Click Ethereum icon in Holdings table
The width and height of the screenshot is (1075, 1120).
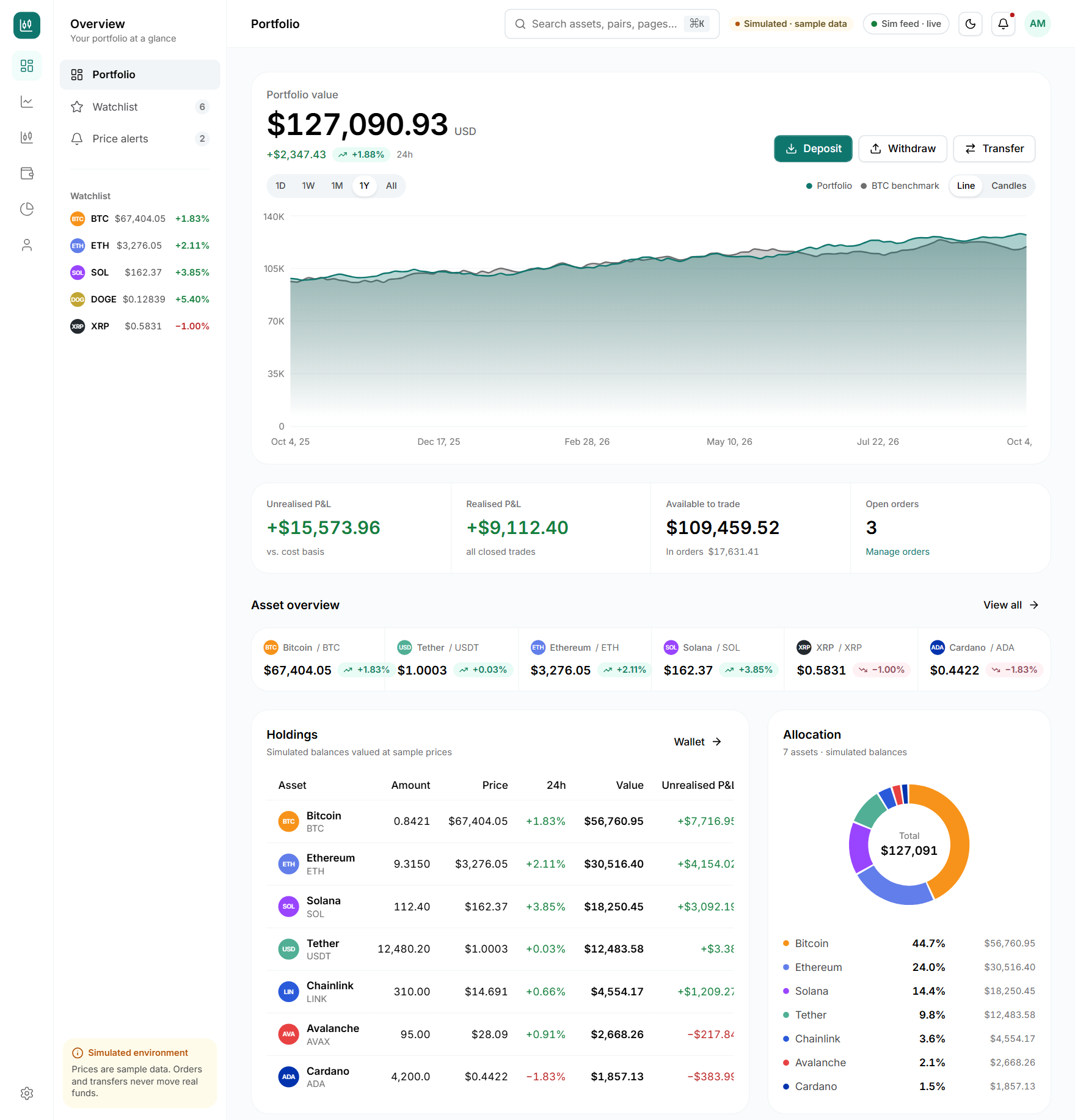click(289, 864)
